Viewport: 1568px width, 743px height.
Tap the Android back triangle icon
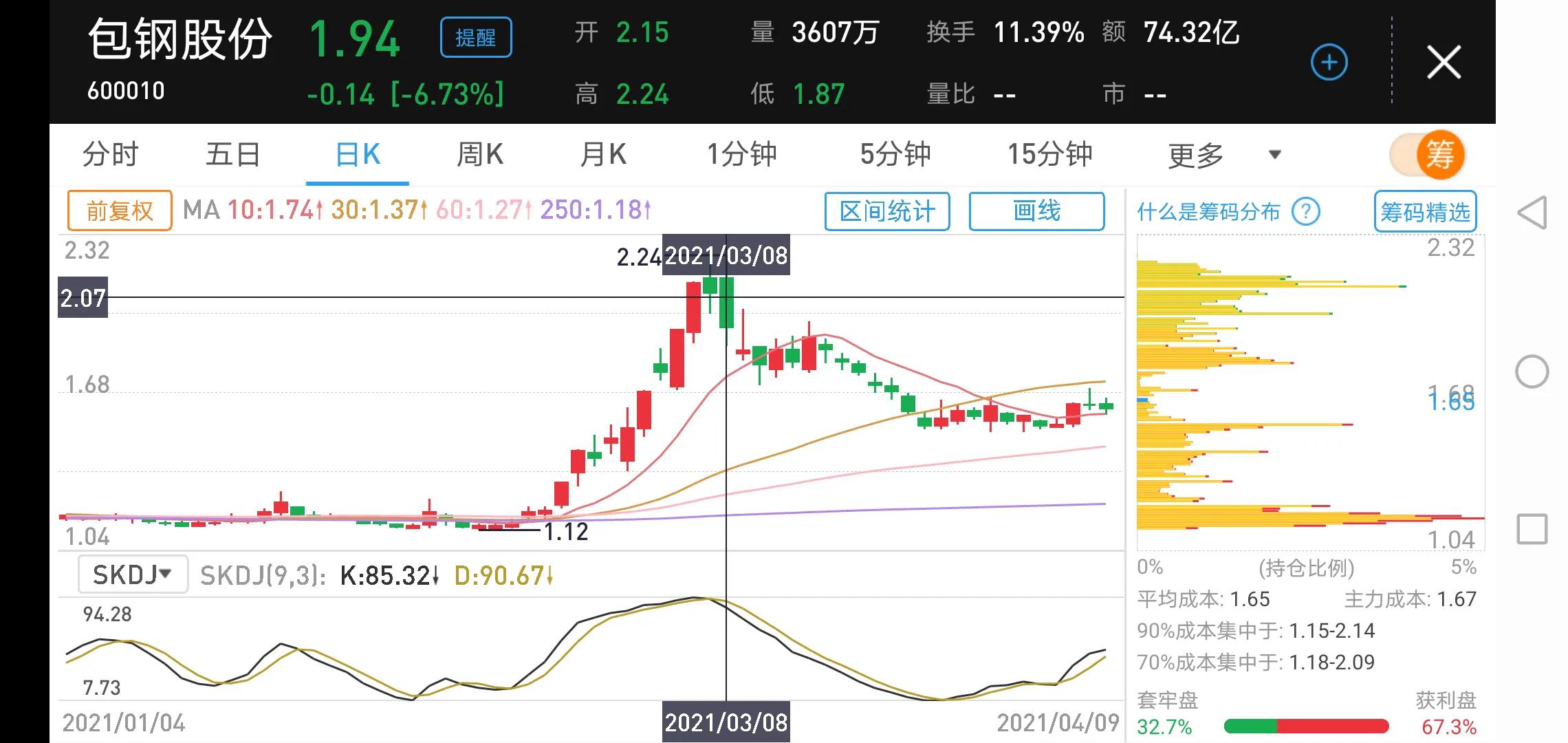(1532, 213)
